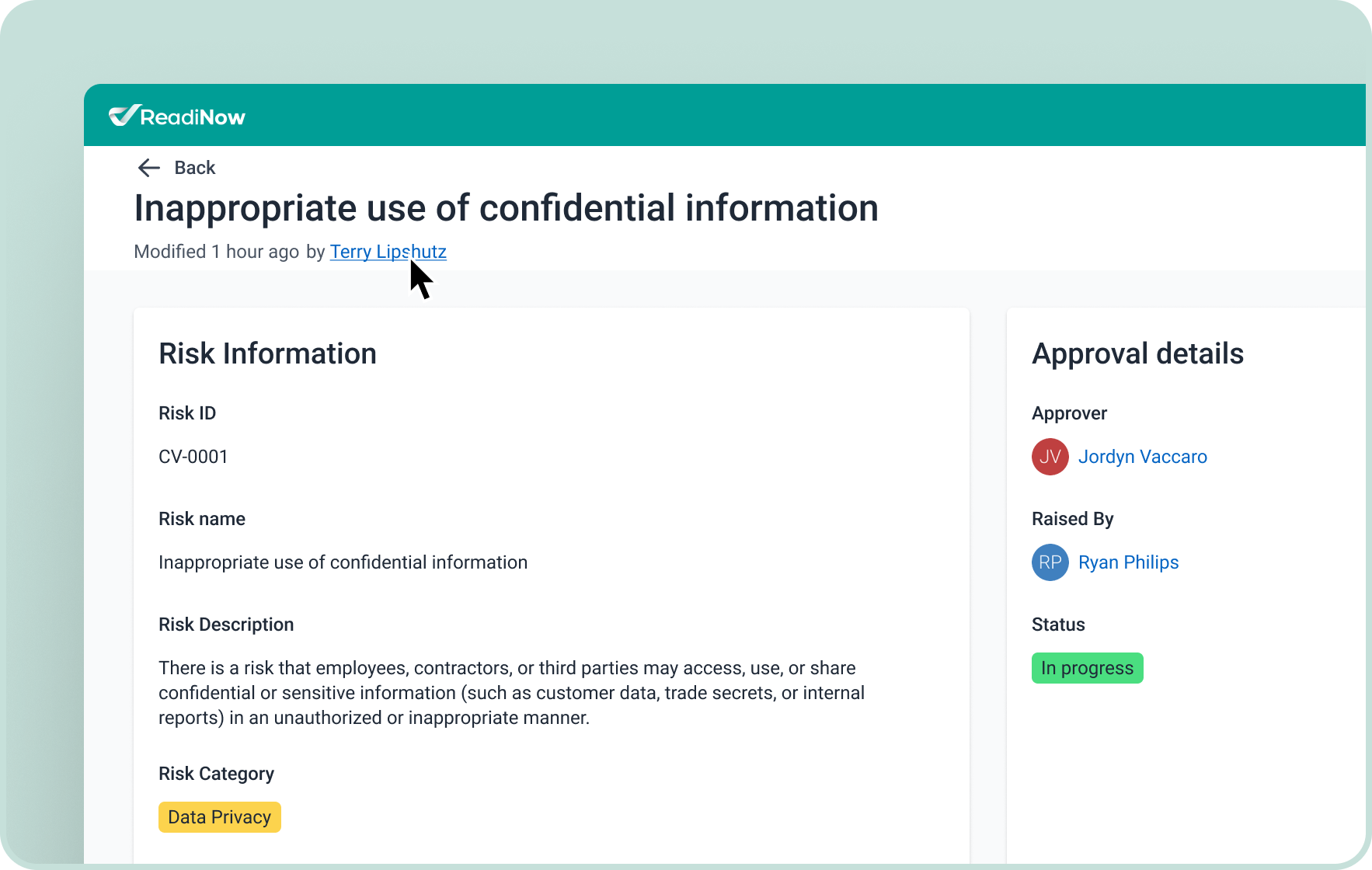Click the "Approver" field label
Image resolution: width=1372 pixels, height=870 pixels.
1069,413
